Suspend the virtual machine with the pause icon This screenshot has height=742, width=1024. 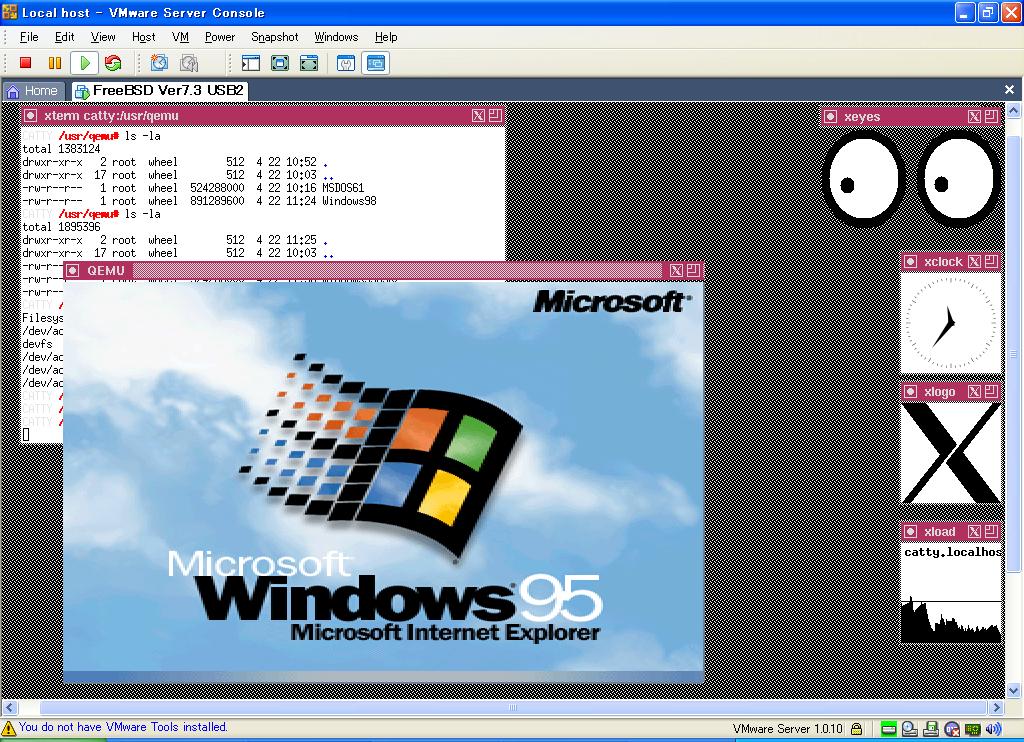[x=55, y=63]
